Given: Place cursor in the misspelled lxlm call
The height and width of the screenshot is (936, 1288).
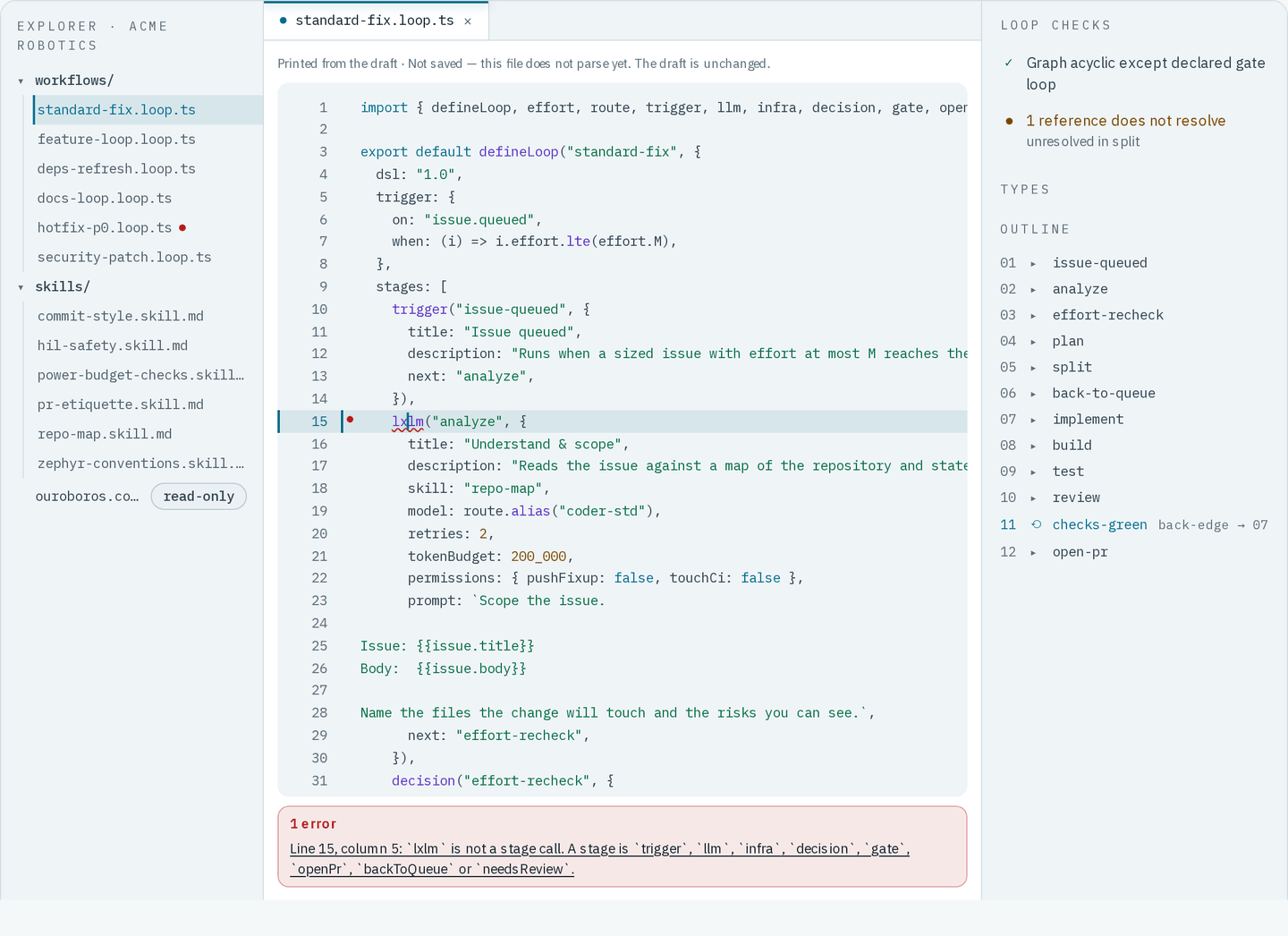Looking at the screenshot, I should pos(408,421).
